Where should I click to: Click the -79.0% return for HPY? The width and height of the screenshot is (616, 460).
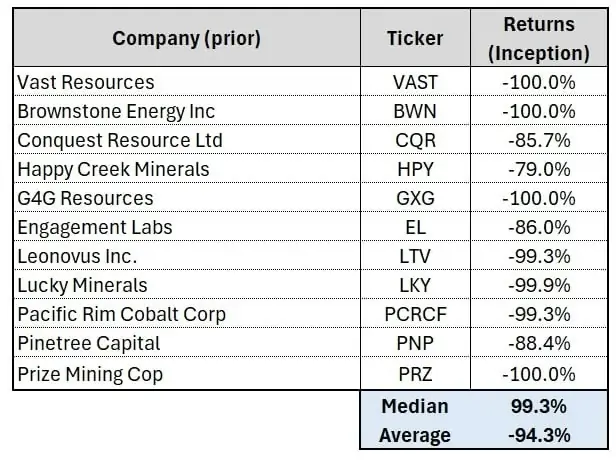538,169
